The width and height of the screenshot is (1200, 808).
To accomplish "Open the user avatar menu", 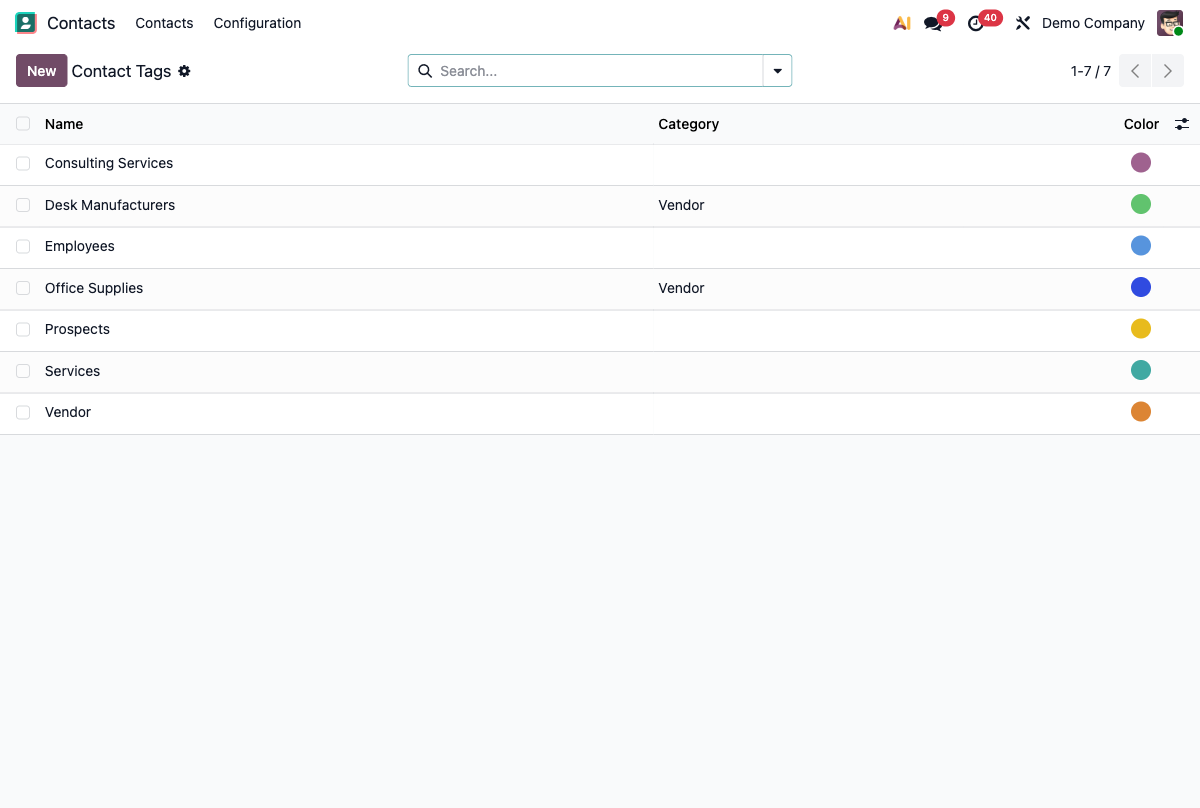I will pyautogui.click(x=1170, y=23).
